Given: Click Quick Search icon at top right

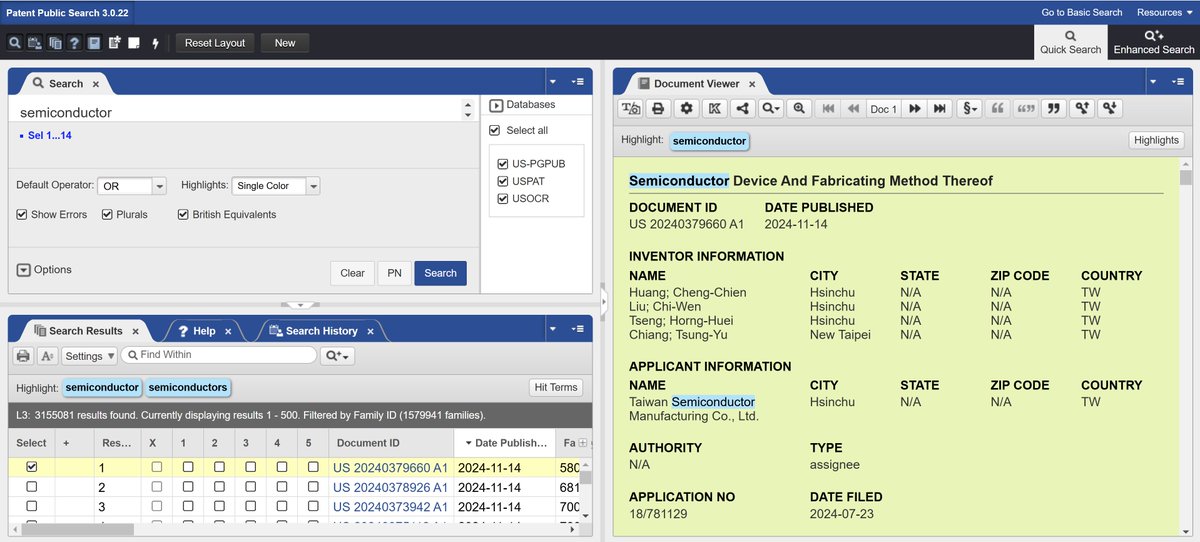Looking at the screenshot, I should (1070, 42).
